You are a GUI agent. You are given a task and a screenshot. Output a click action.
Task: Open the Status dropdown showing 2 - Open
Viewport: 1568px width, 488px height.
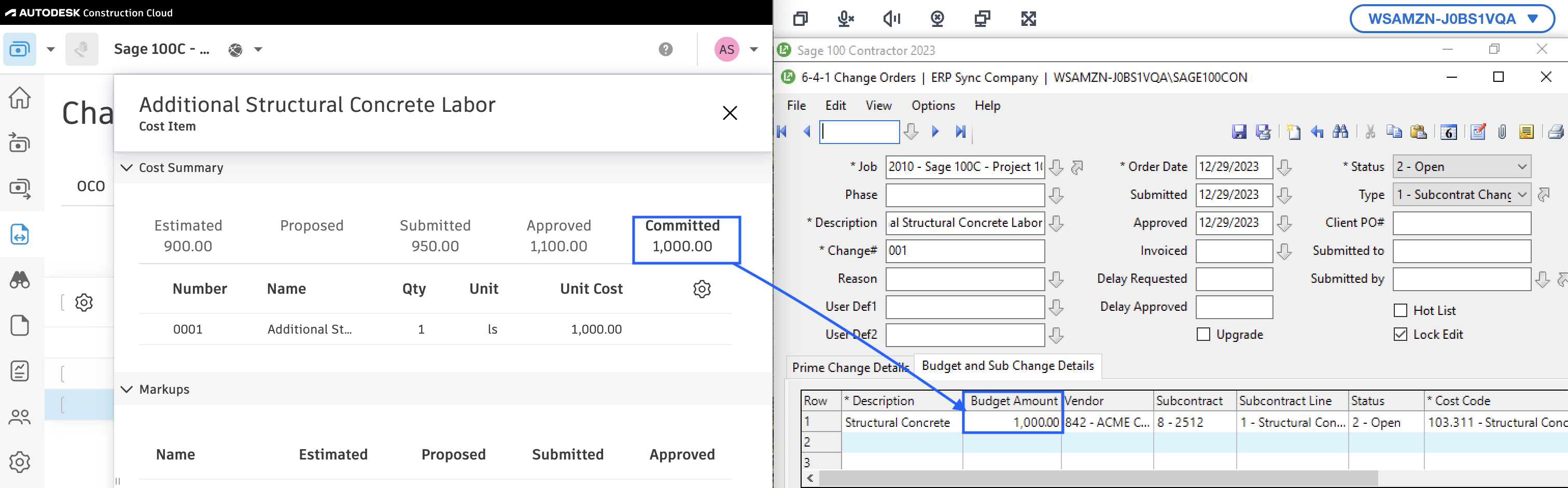[x=1462, y=167]
